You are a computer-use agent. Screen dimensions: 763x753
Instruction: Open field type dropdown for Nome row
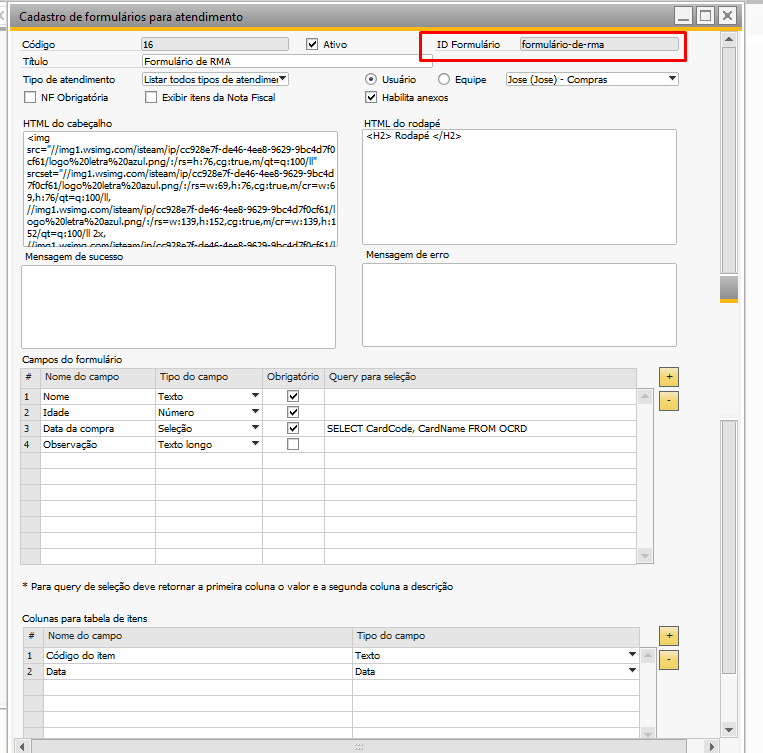[x=255, y=396]
